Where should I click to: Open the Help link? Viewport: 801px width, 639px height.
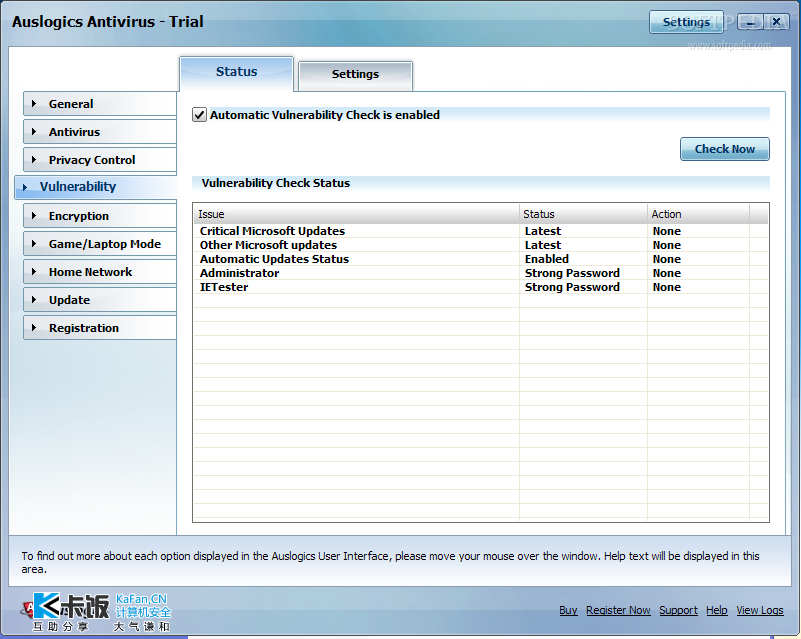pyautogui.click(x=717, y=610)
